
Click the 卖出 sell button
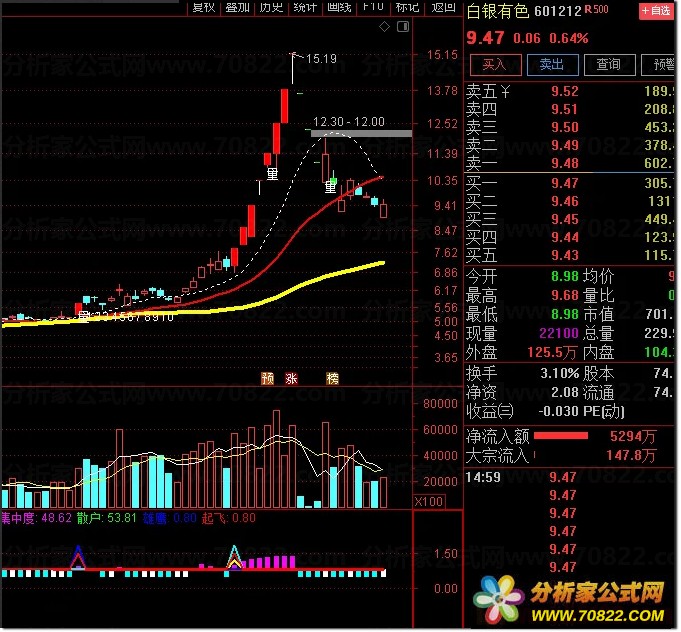pos(552,65)
